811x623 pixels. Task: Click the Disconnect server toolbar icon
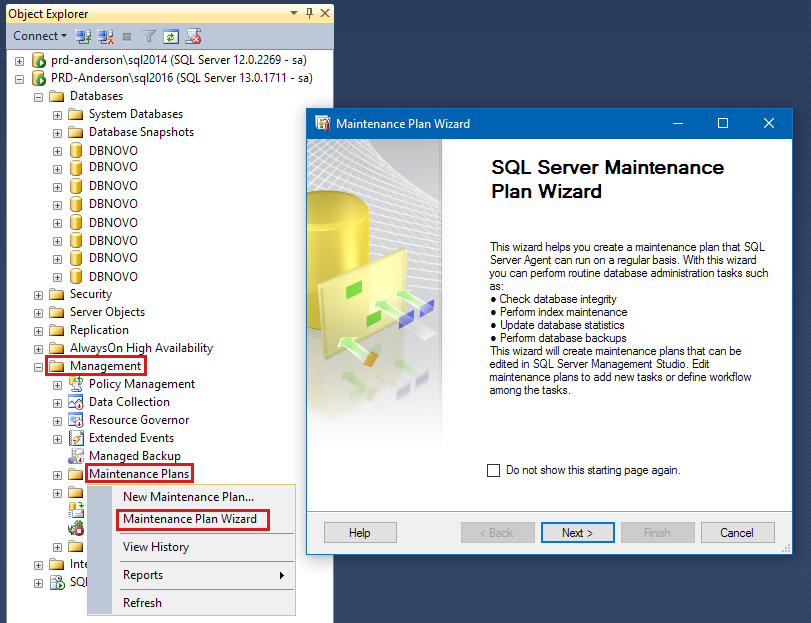click(105, 36)
